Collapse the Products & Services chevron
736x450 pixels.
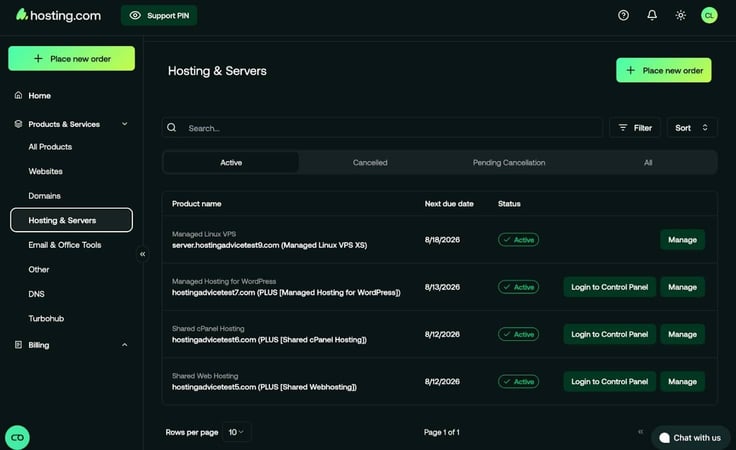[x=124, y=124]
